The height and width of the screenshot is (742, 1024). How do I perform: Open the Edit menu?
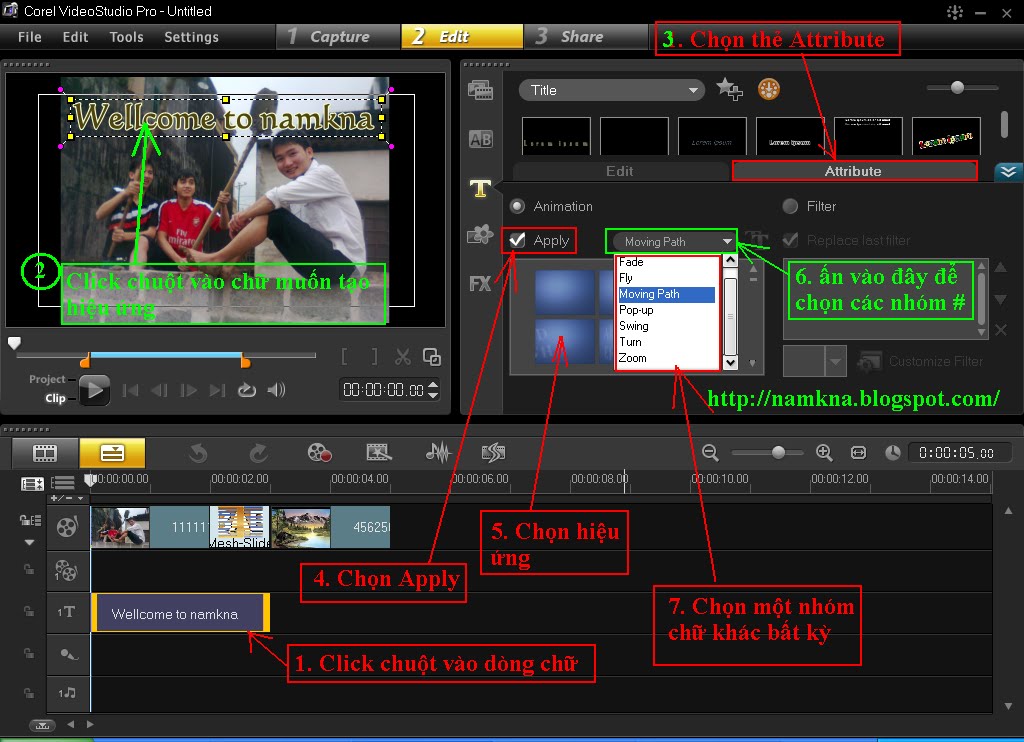[x=75, y=37]
